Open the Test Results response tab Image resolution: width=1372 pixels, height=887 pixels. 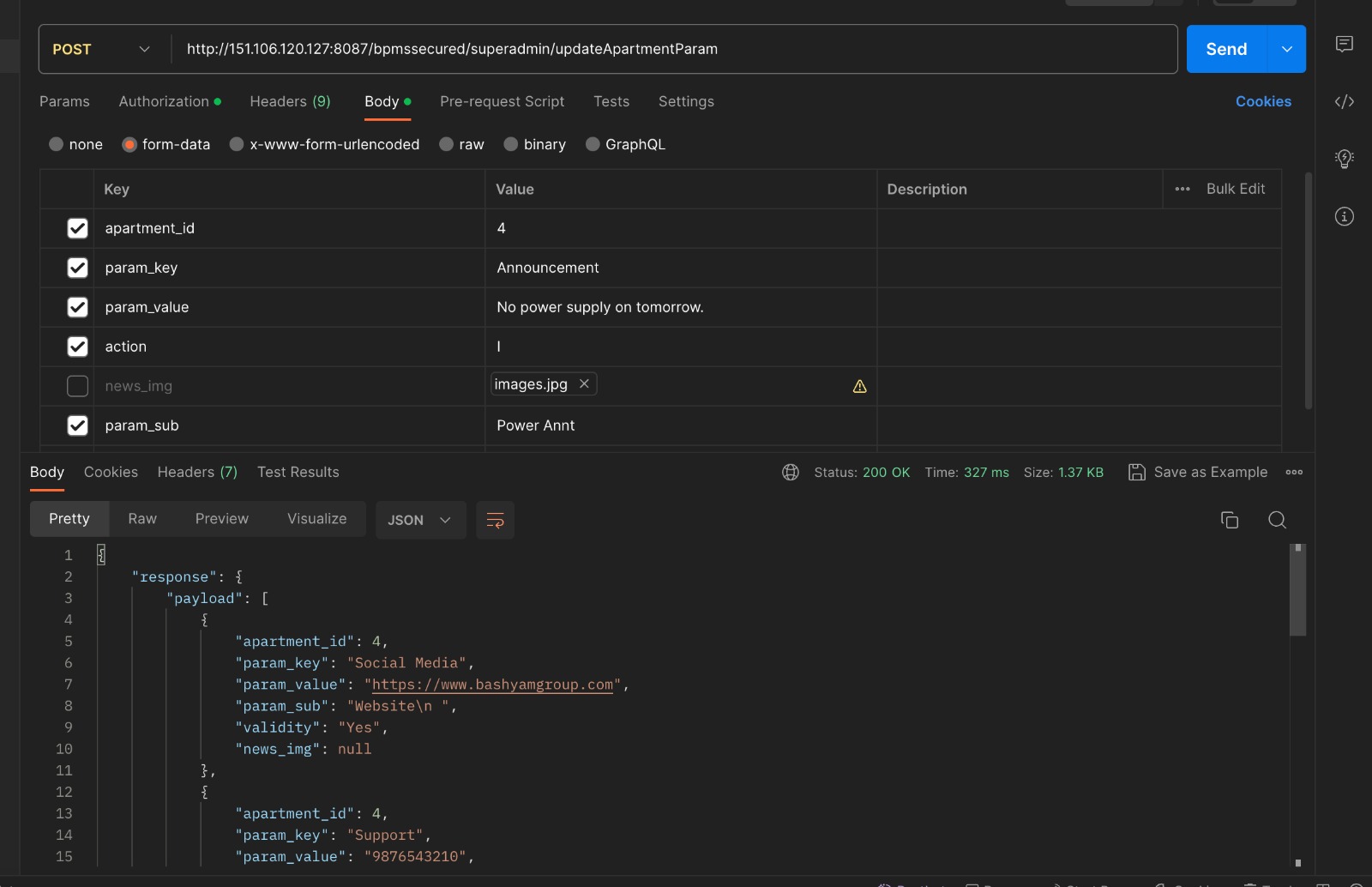[298, 472]
